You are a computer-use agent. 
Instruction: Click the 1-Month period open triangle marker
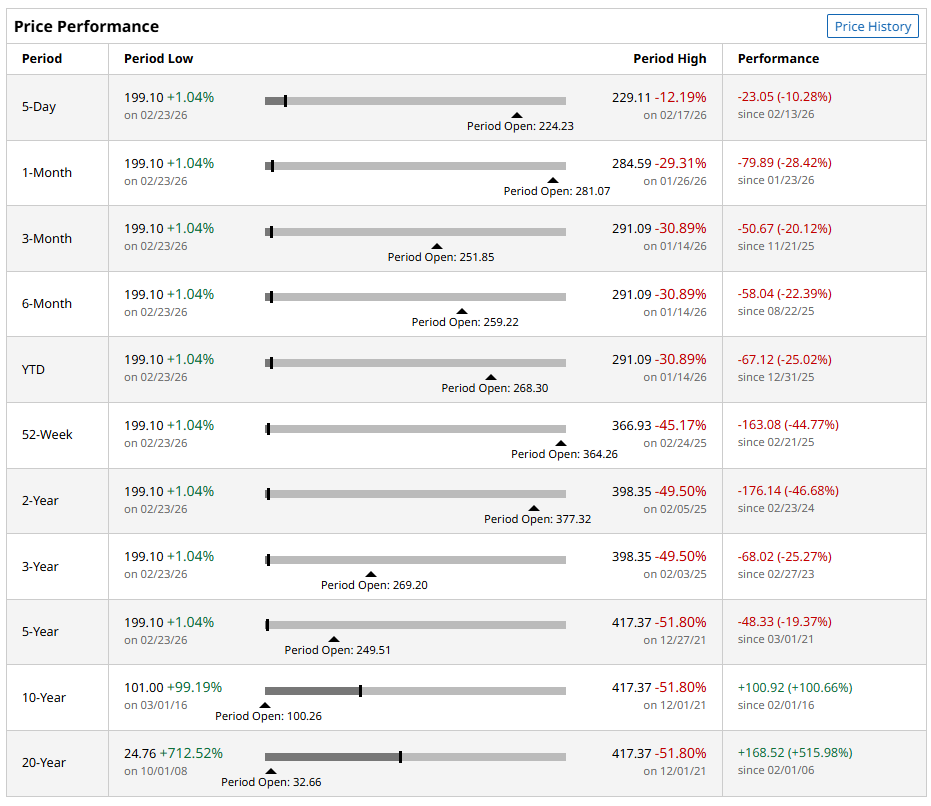pyautogui.click(x=553, y=180)
